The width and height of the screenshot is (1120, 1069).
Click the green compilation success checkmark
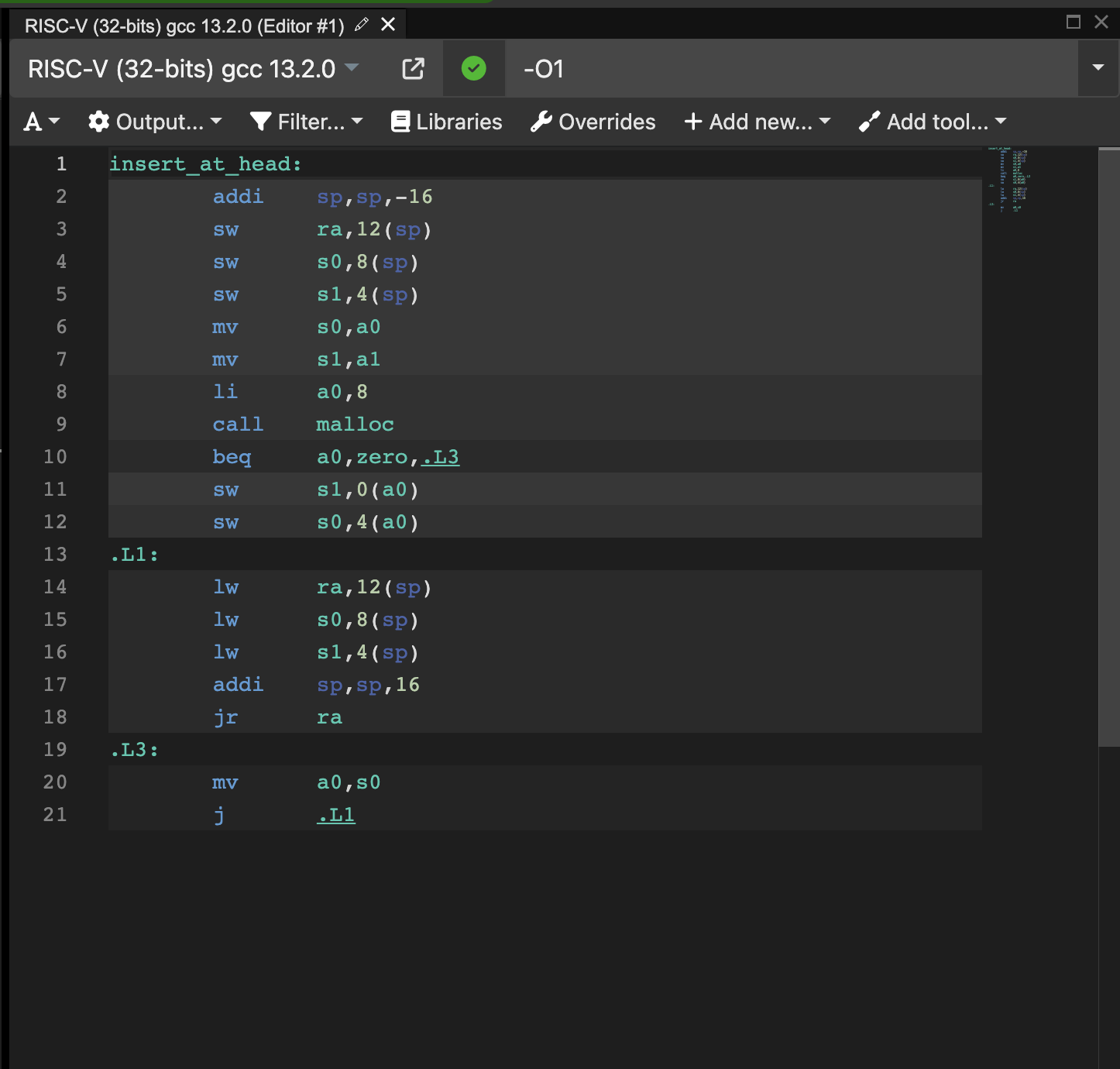pyautogui.click(x=473, y=69)
